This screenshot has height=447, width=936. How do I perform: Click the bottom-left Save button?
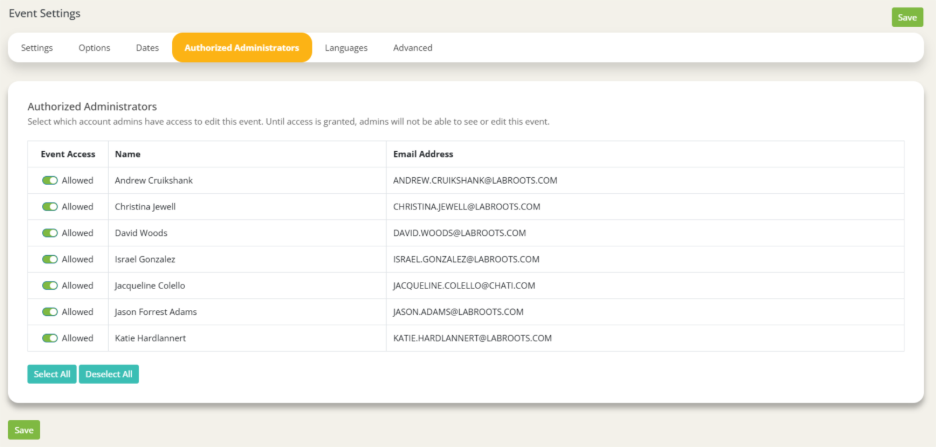(24, 430)
